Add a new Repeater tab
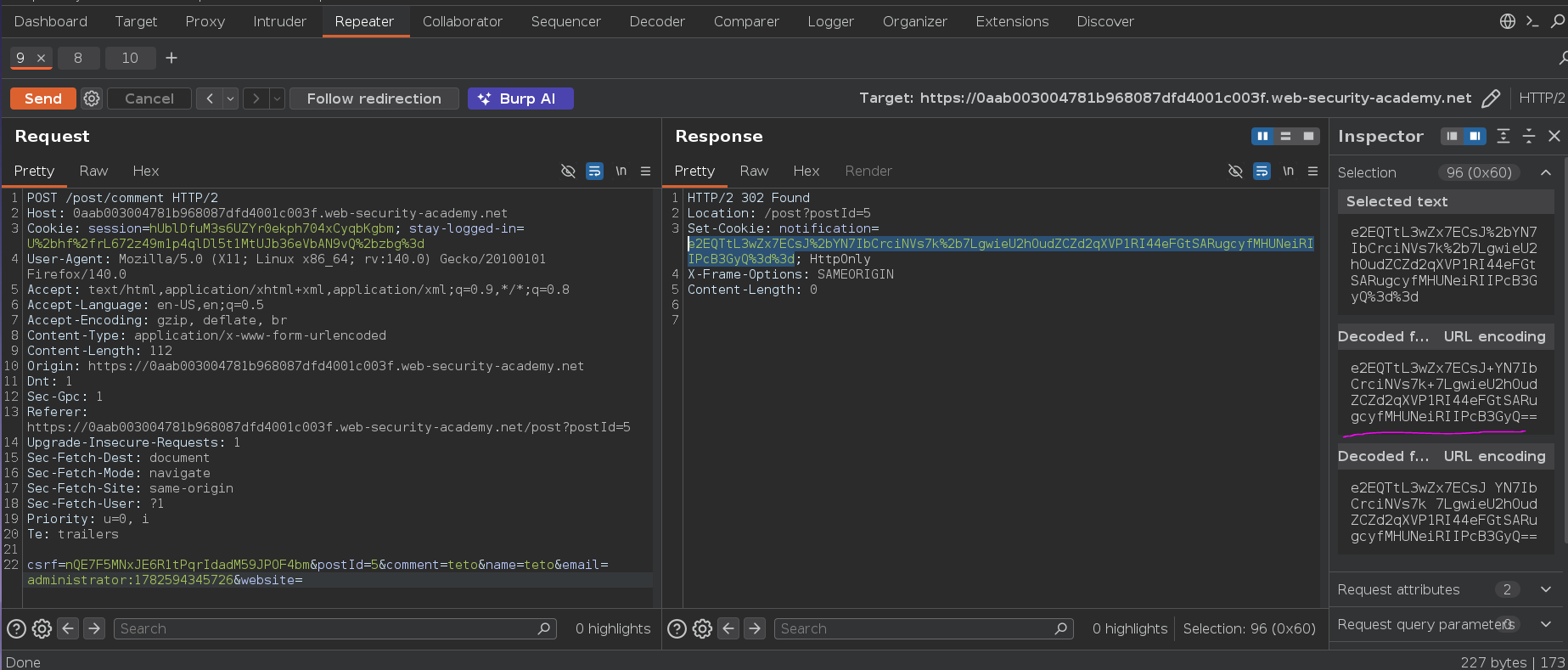 (x=171, y=58)
